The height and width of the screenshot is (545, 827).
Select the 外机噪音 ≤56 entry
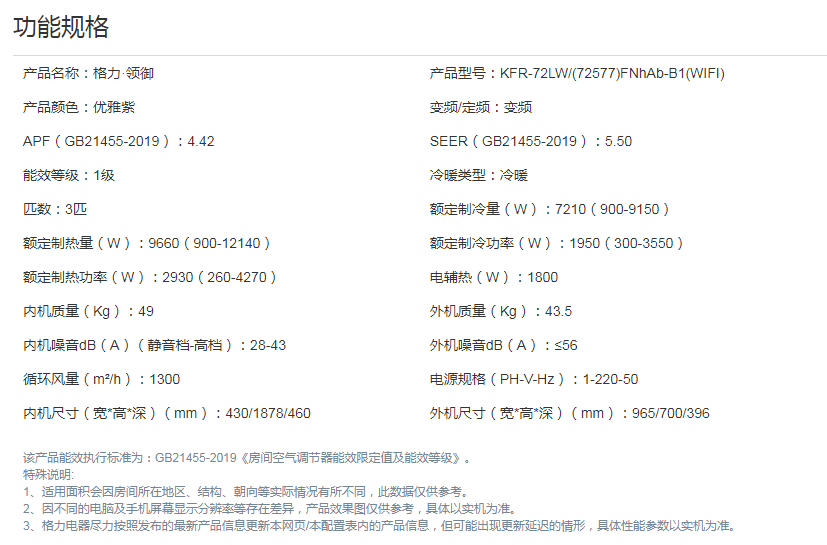(x=503, y=345)
